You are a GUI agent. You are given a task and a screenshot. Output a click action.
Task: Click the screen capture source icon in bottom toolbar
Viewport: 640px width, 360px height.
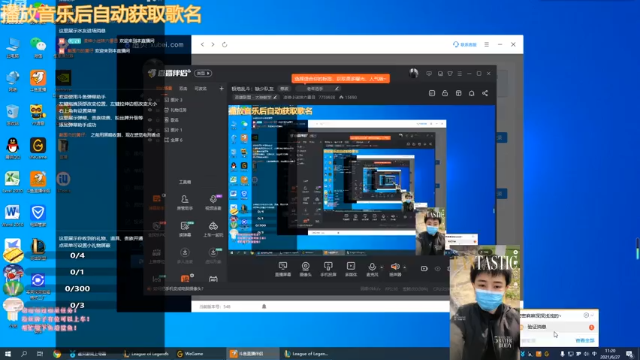282,267
